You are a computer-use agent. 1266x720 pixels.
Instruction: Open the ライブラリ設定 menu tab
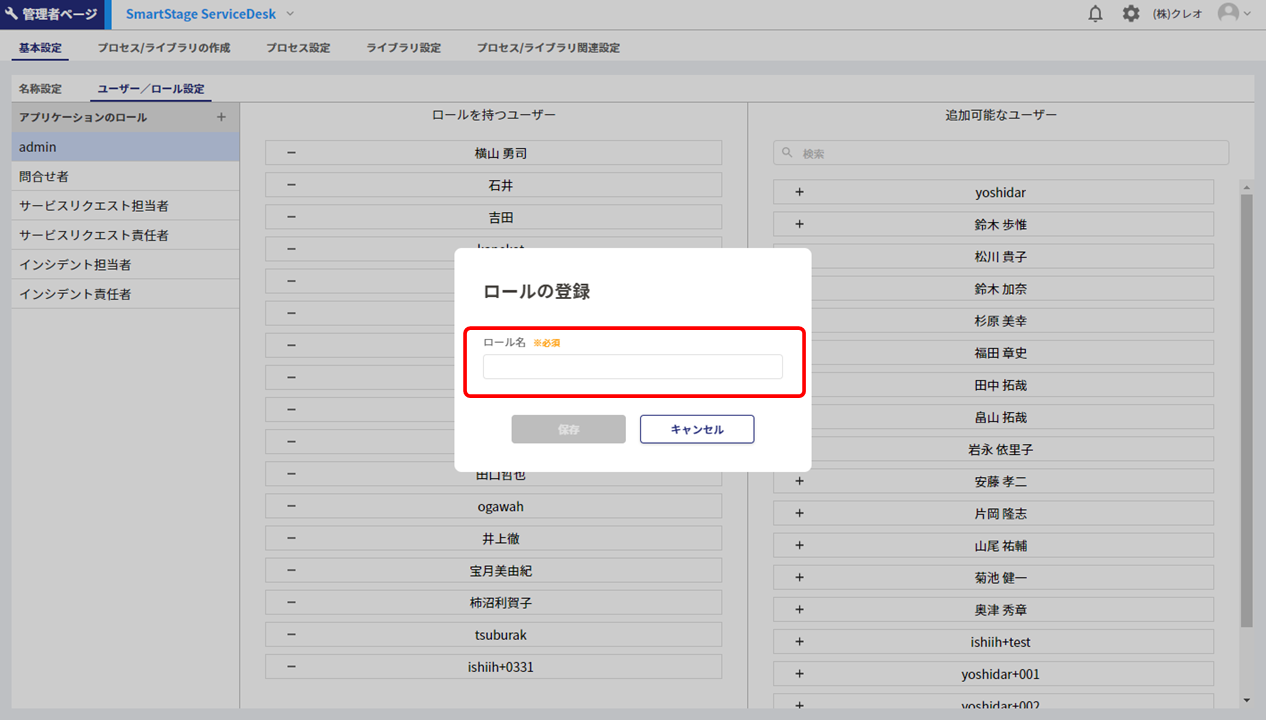click(403, 48)
